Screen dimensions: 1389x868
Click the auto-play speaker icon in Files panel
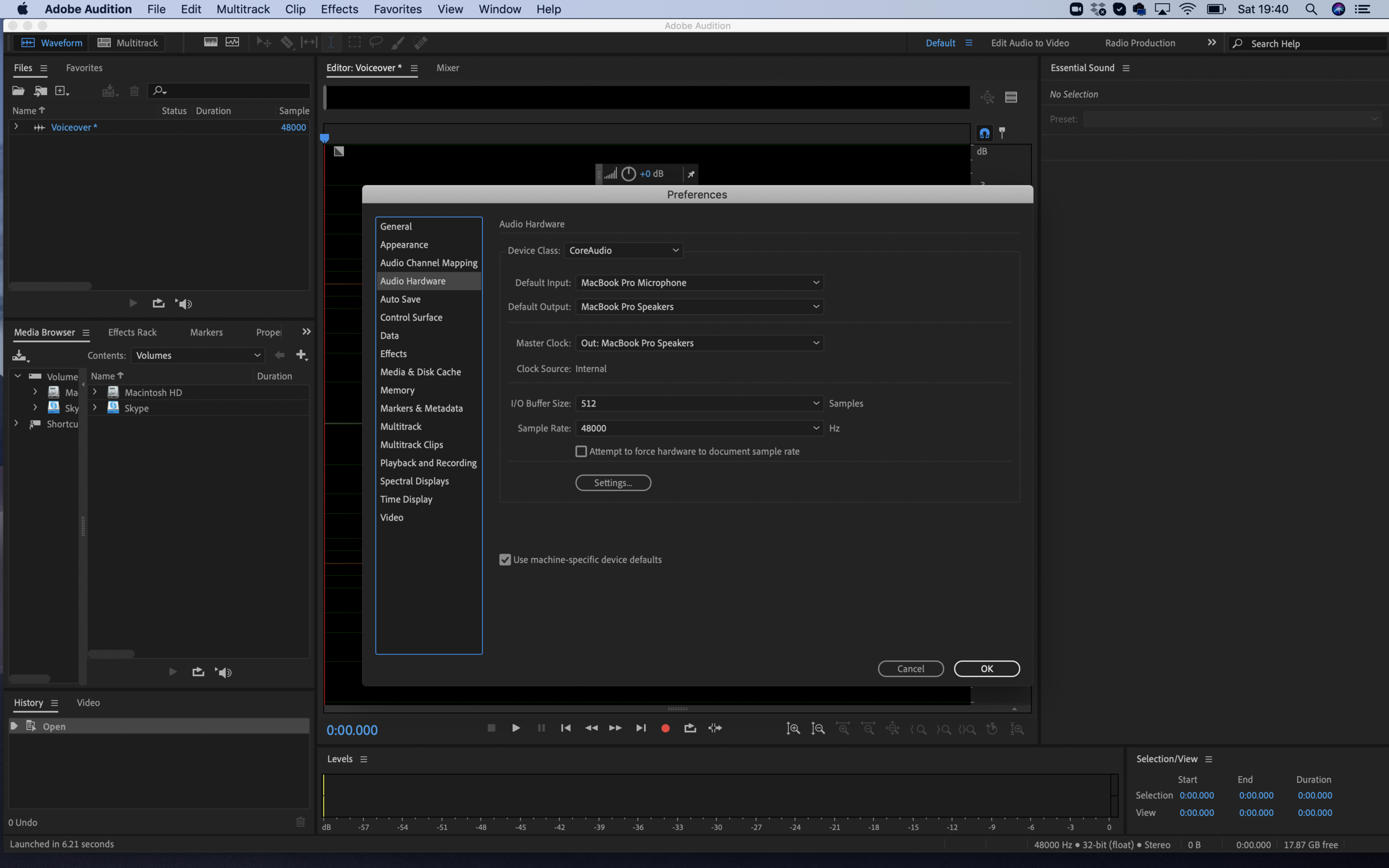click(x=184, y=304)
